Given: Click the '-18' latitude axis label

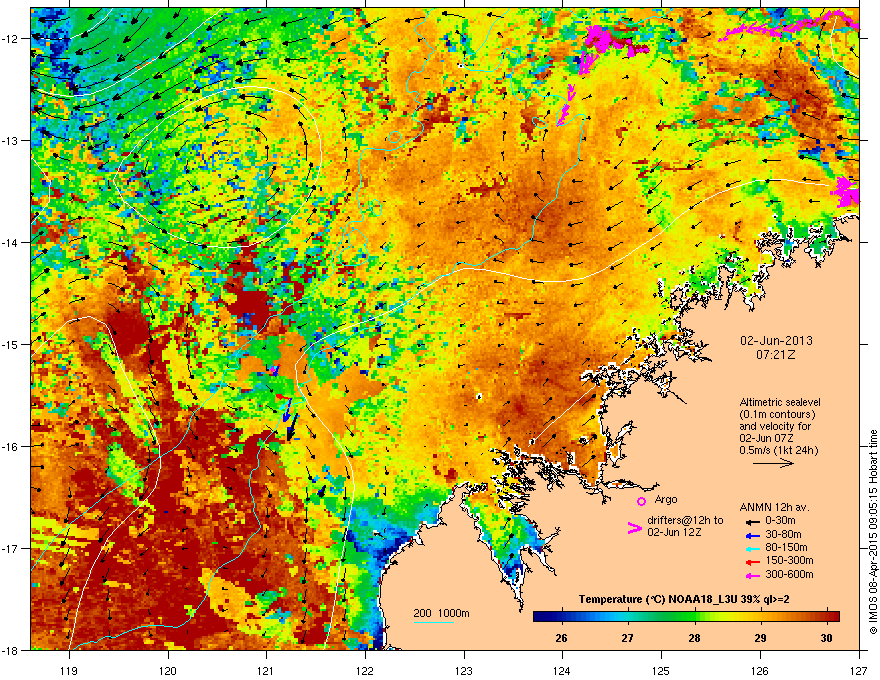Looking at the screenshot, I should click(x=10, y=650).
